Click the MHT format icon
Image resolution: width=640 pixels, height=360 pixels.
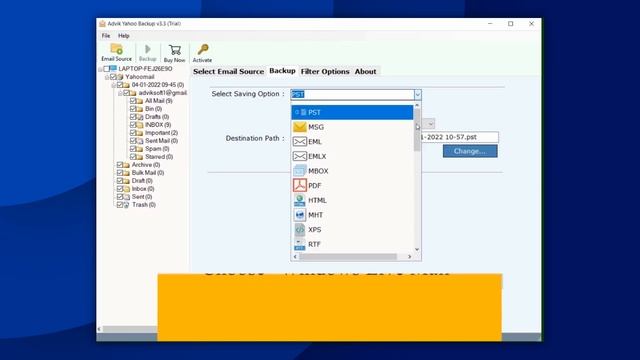[x=300, y=215]
